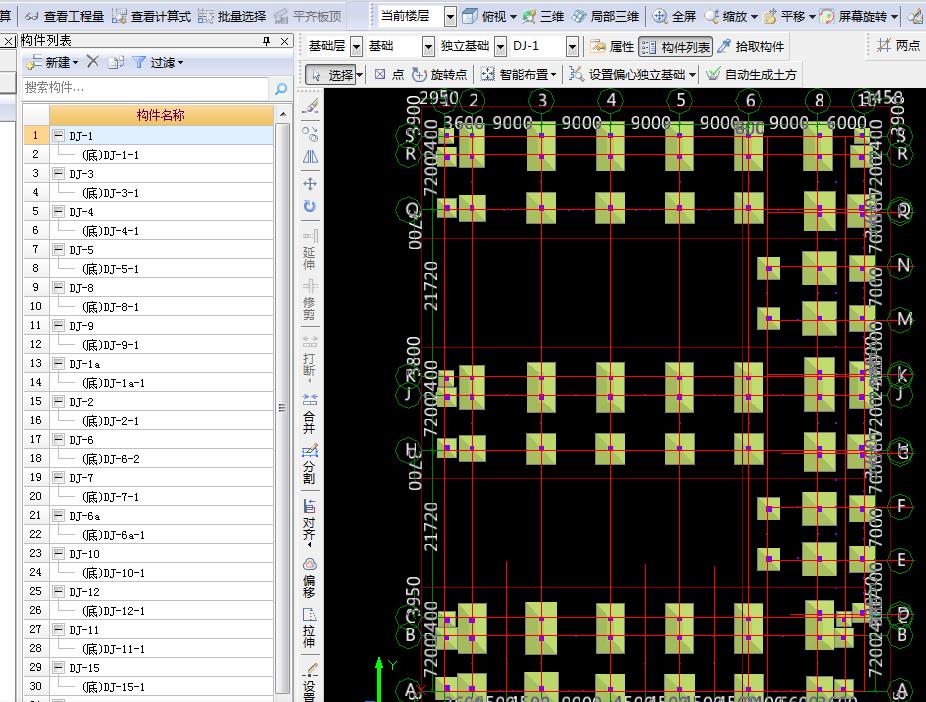Activate the 拾取构件 tool
Screen dimensions: 926x702
(x=751, y=46)
